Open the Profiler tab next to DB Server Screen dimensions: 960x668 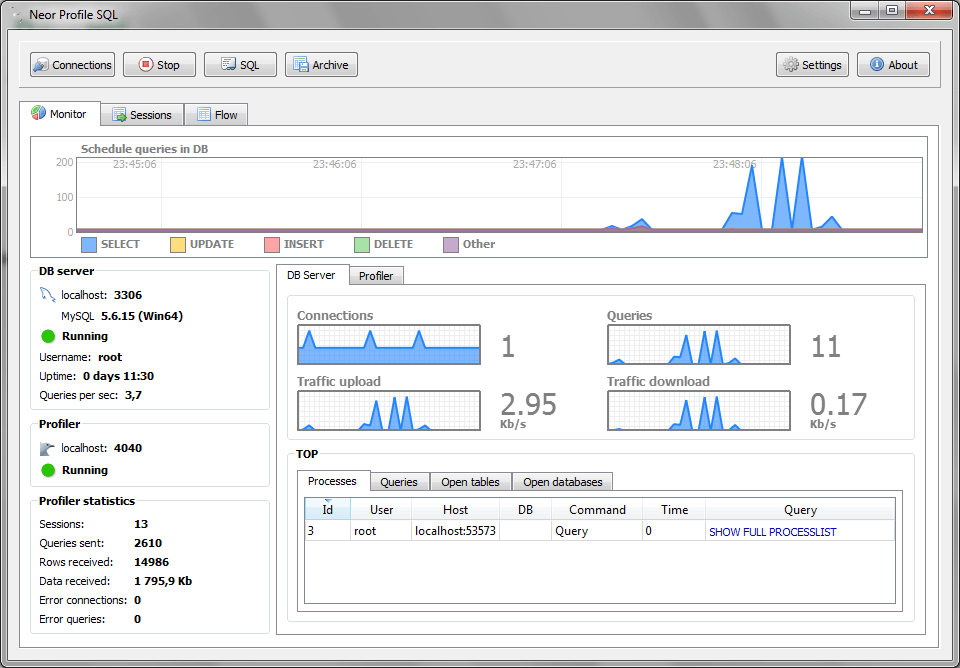(376, 276)
